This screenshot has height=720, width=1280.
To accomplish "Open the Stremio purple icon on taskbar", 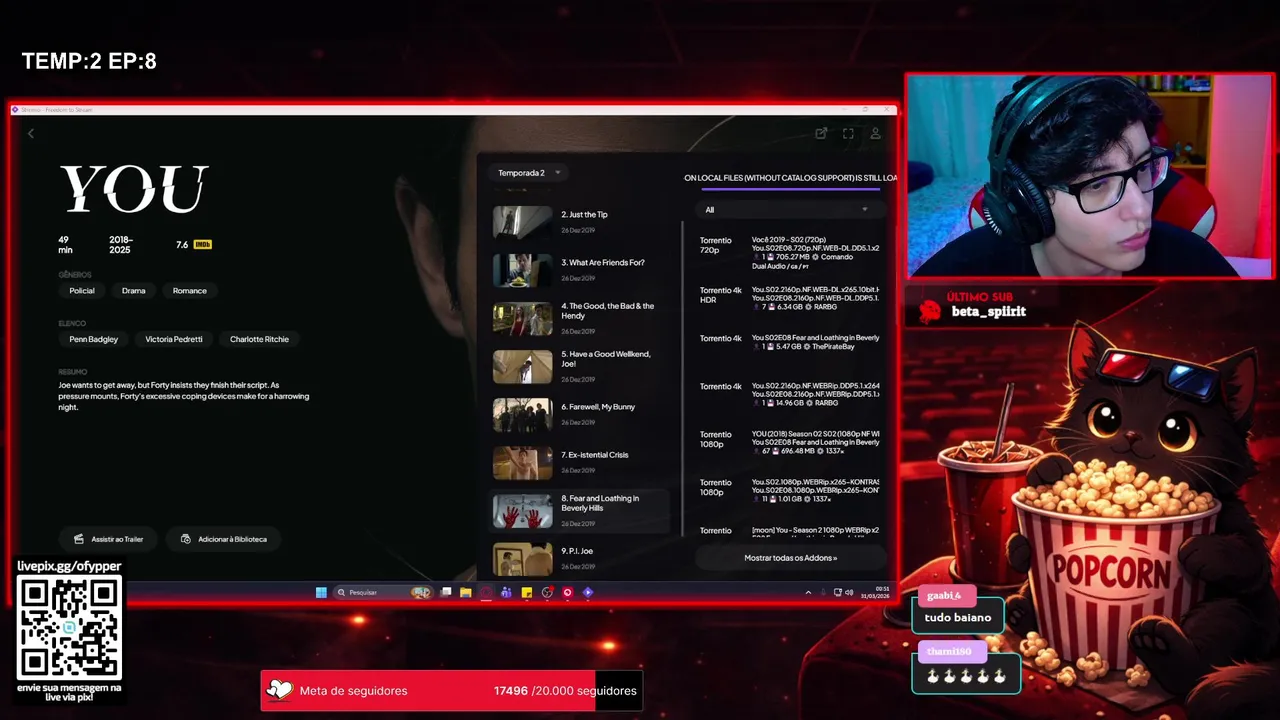I will (x=587, y=592).
